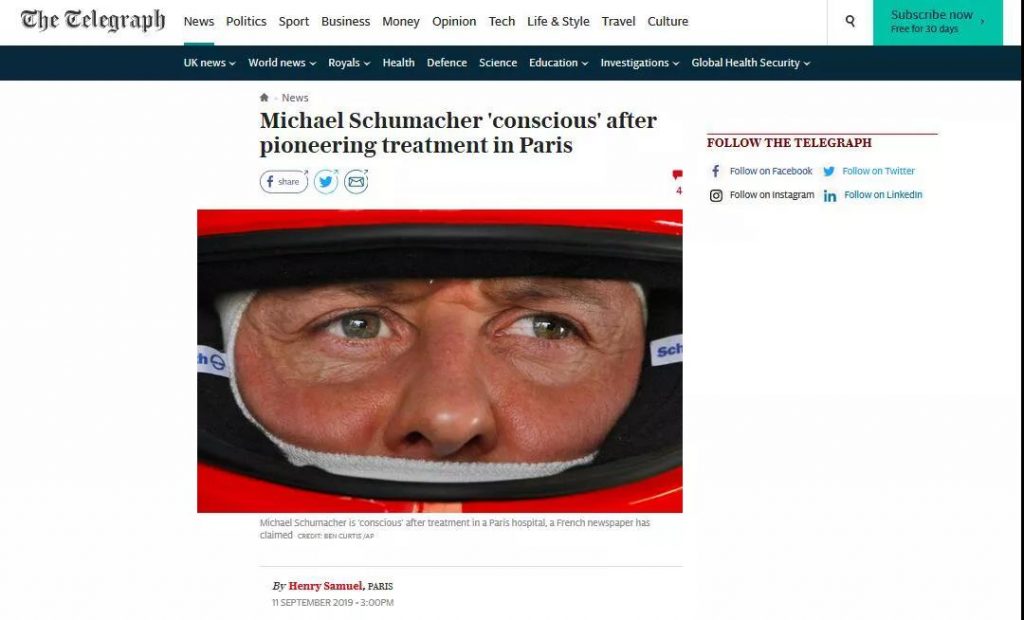Share article via Facebook share icon
This screenshot has width=1024, height=620.
pos(283,182)
